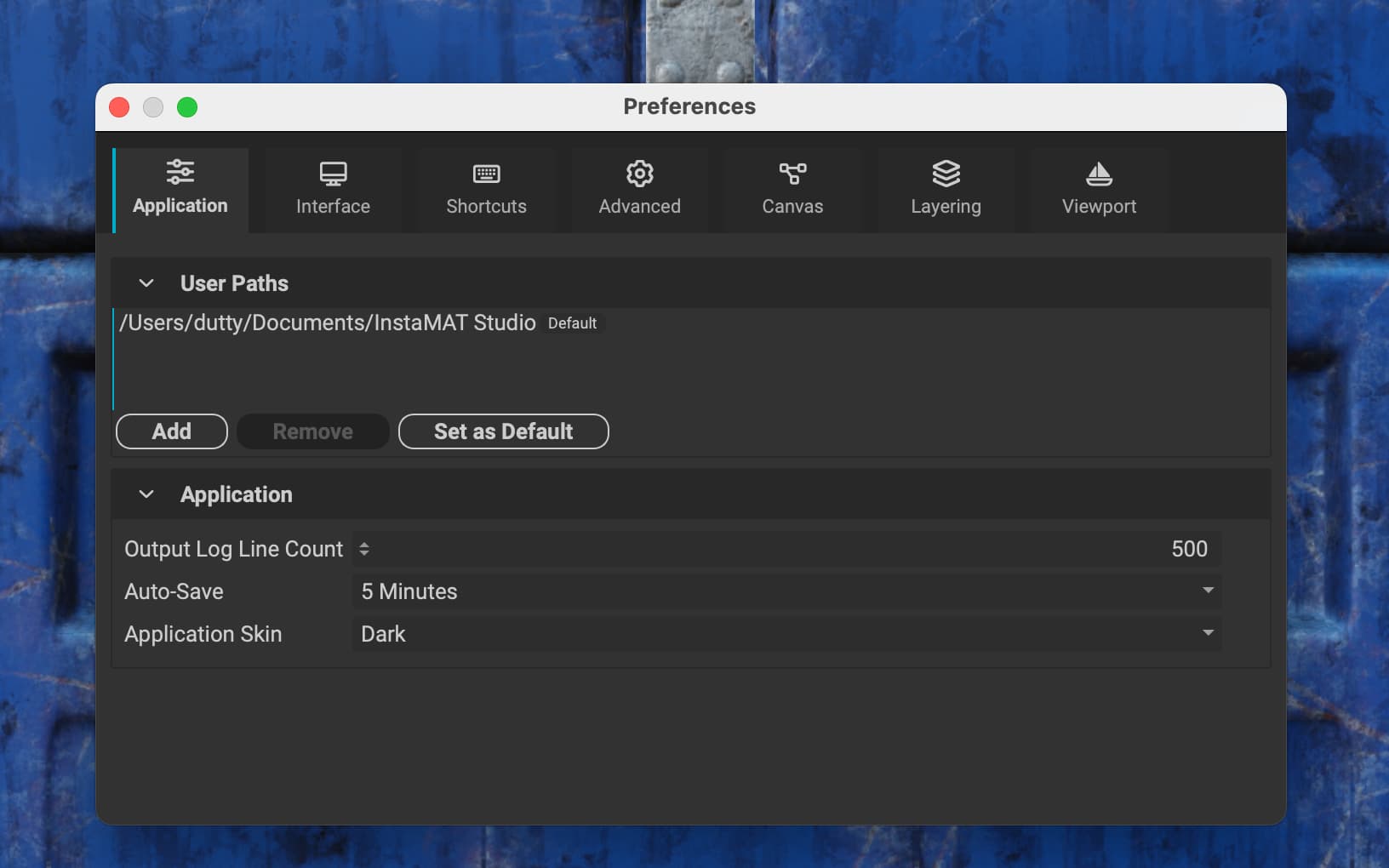This screenshot has height=868, width=1389.
Task: Click the Shortcuts keyboard icon
Action: pyautogui.click(x=486, y=174)
